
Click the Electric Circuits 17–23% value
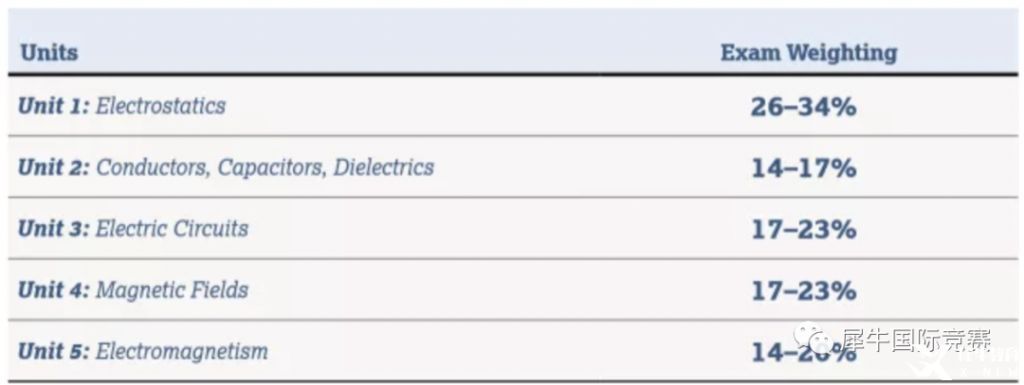[x=803, y=230]
